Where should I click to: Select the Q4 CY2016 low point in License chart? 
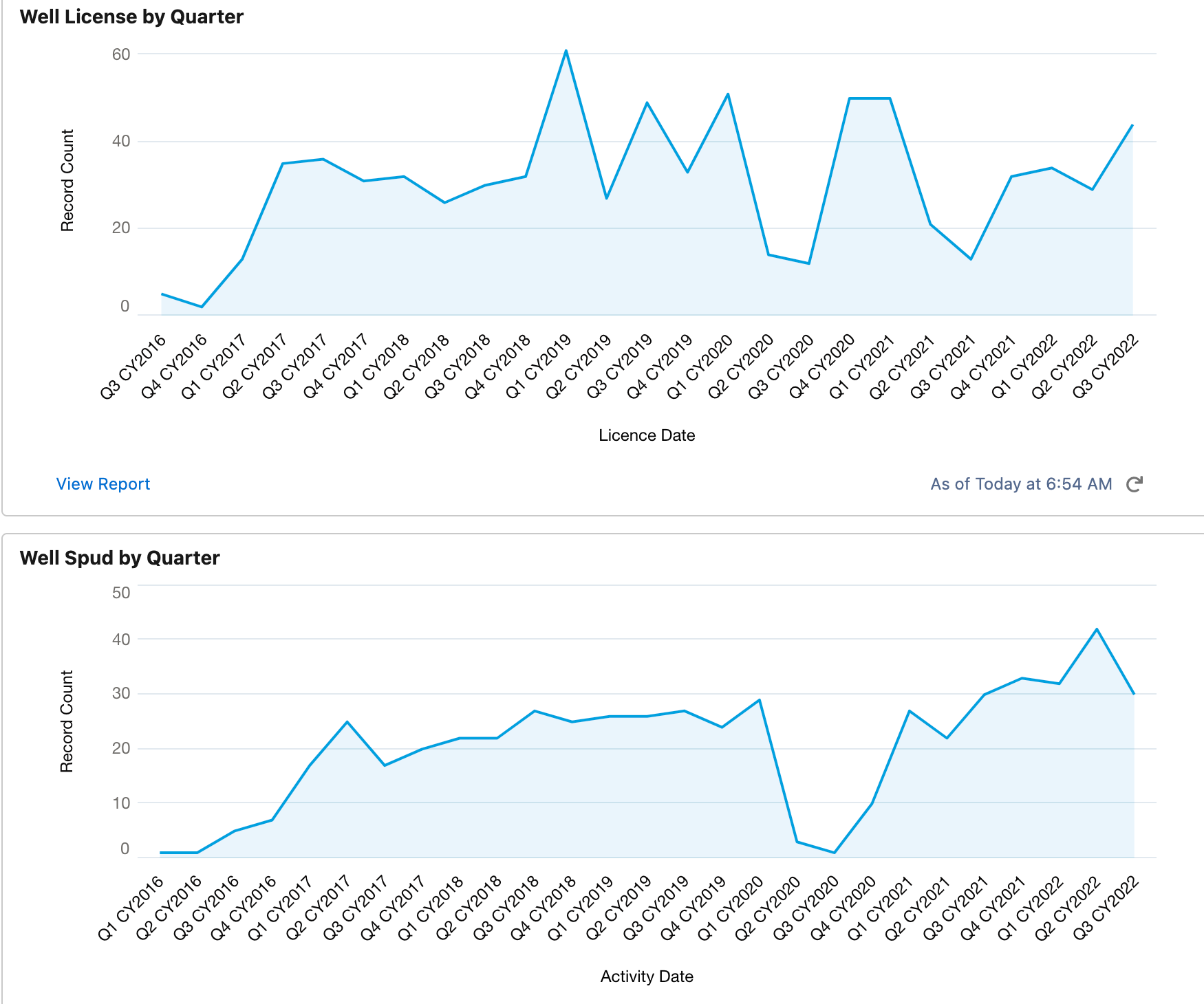202,307
